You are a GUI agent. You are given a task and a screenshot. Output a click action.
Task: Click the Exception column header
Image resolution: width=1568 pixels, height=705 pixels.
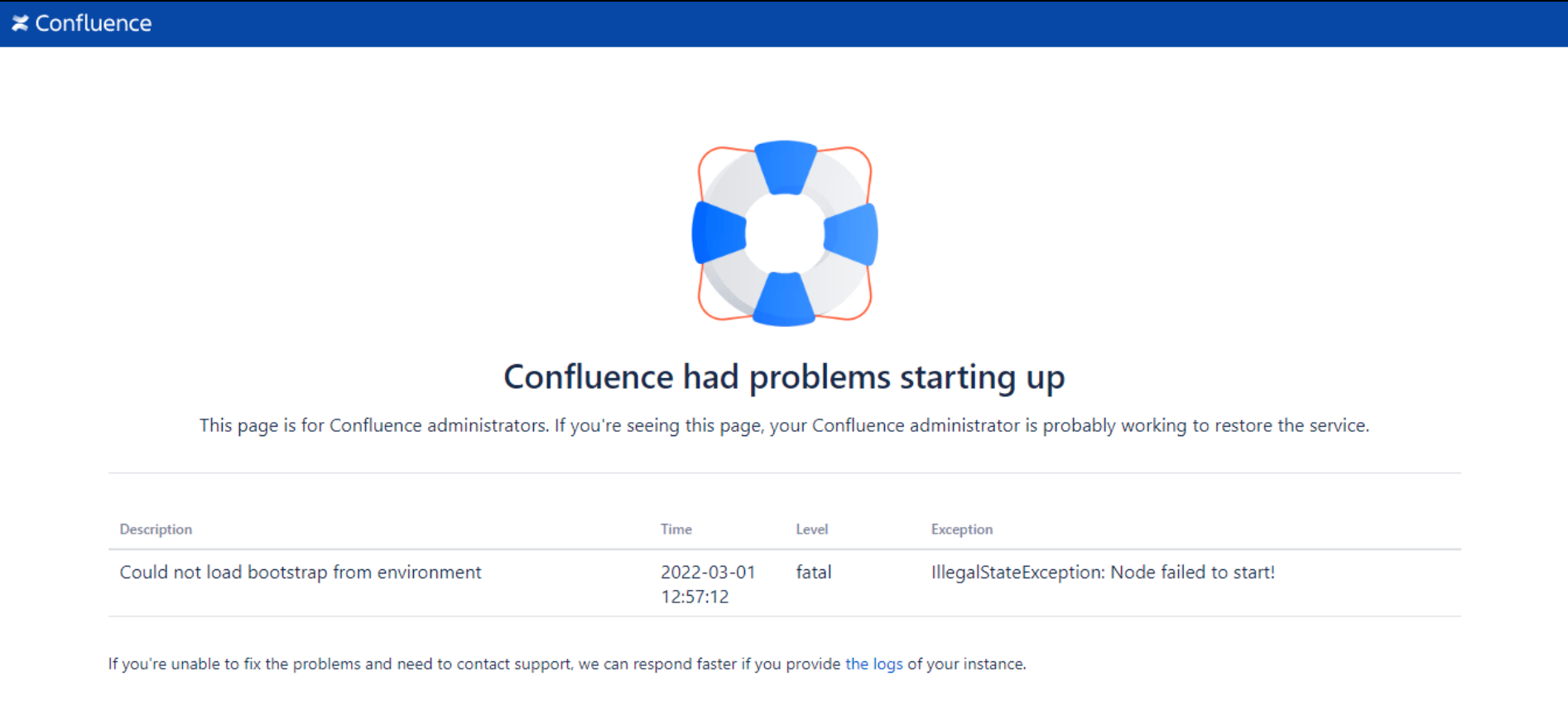[x=962, y=529]
